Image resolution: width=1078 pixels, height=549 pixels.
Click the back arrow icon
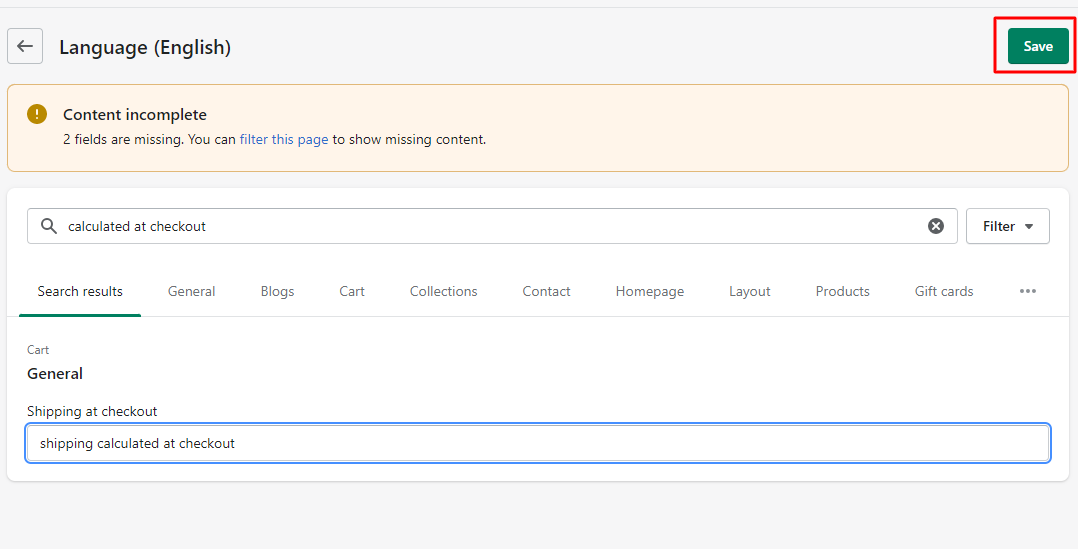(x=25, y=46)
